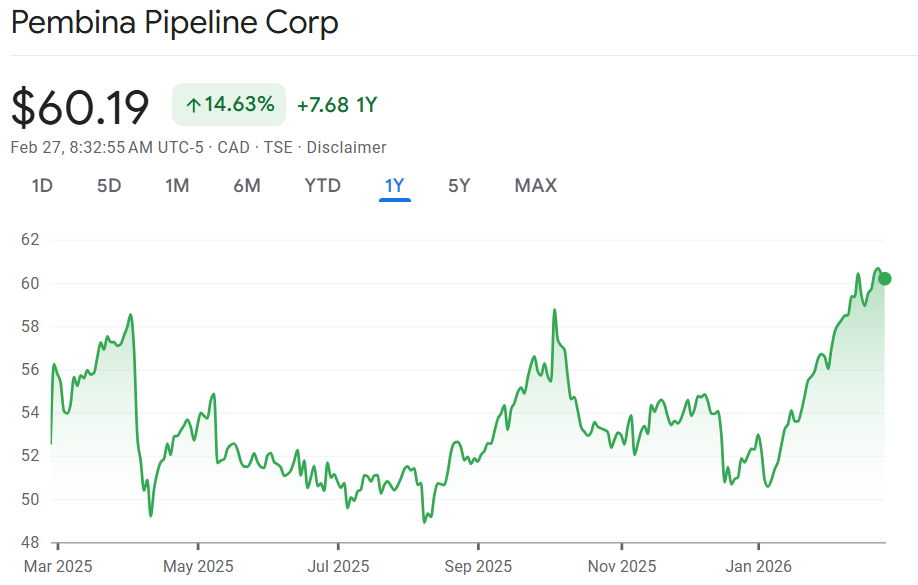Switch chart to 6M range
Screen dimensions: 918x585
point(247,185)
